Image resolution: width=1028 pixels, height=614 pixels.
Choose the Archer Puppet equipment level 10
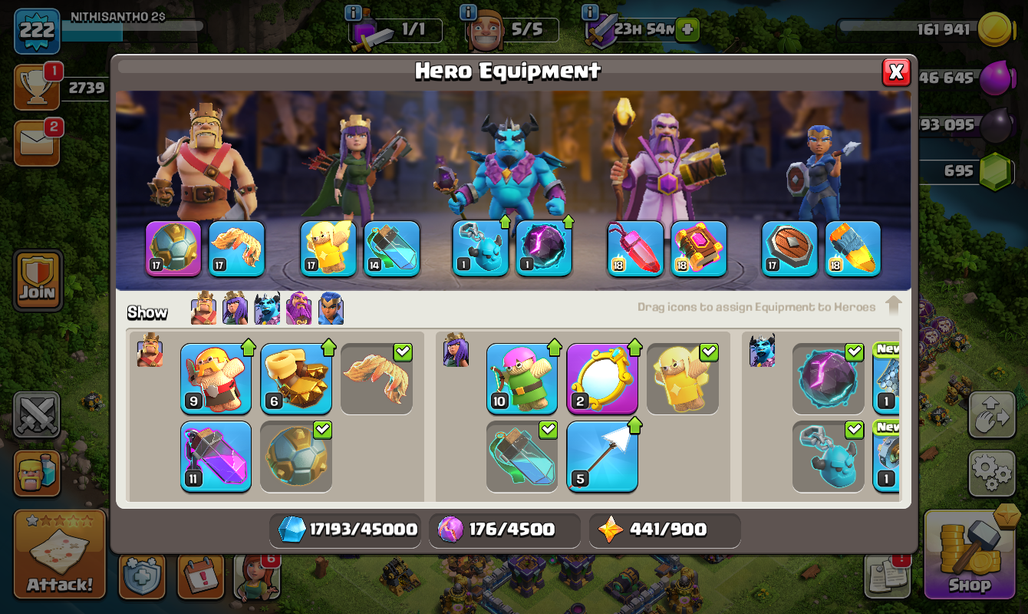point(522,378)
